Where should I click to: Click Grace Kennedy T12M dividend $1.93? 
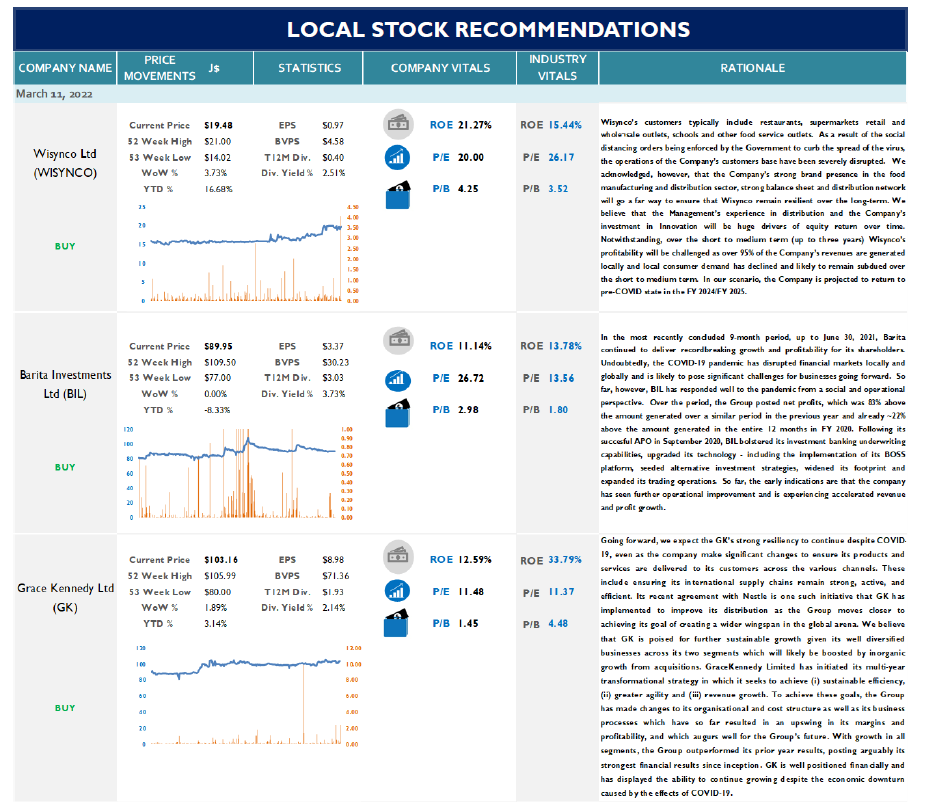(333, 592)
